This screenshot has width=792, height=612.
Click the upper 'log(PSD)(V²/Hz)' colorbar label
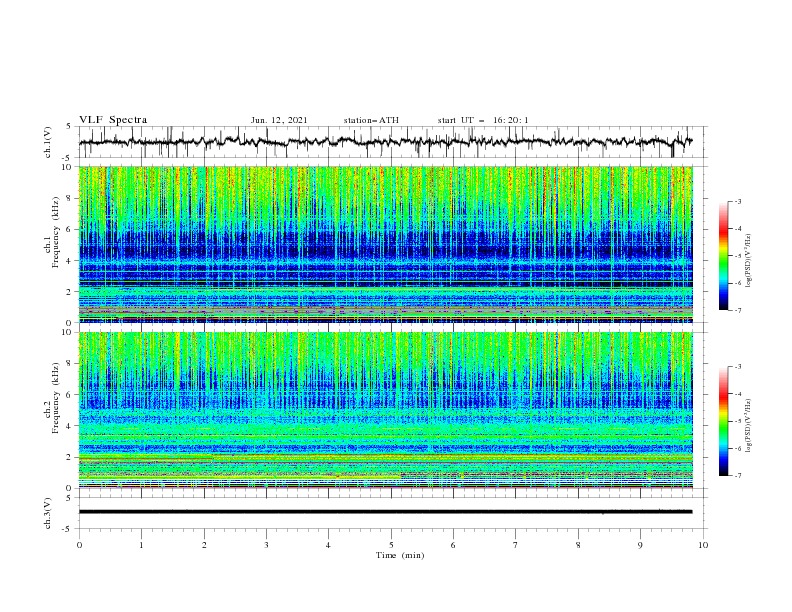coord(748,260)
